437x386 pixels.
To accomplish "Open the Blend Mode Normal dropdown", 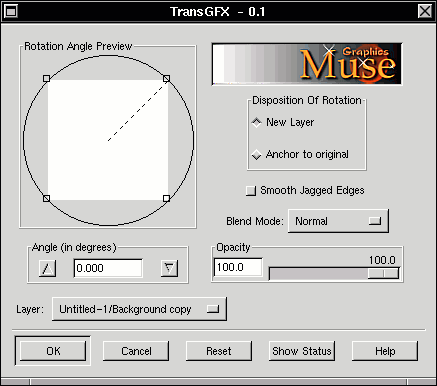I will pyautogui.click(x=338, y=221).
